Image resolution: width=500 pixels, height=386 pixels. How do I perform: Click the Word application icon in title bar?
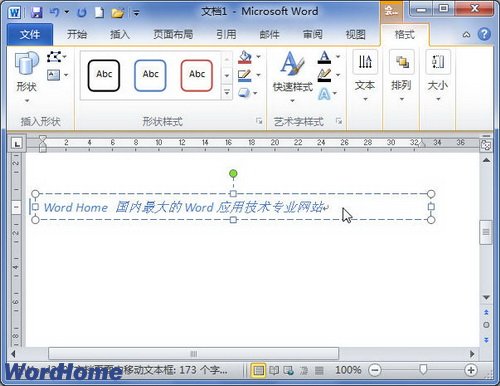tap(14, 13)
